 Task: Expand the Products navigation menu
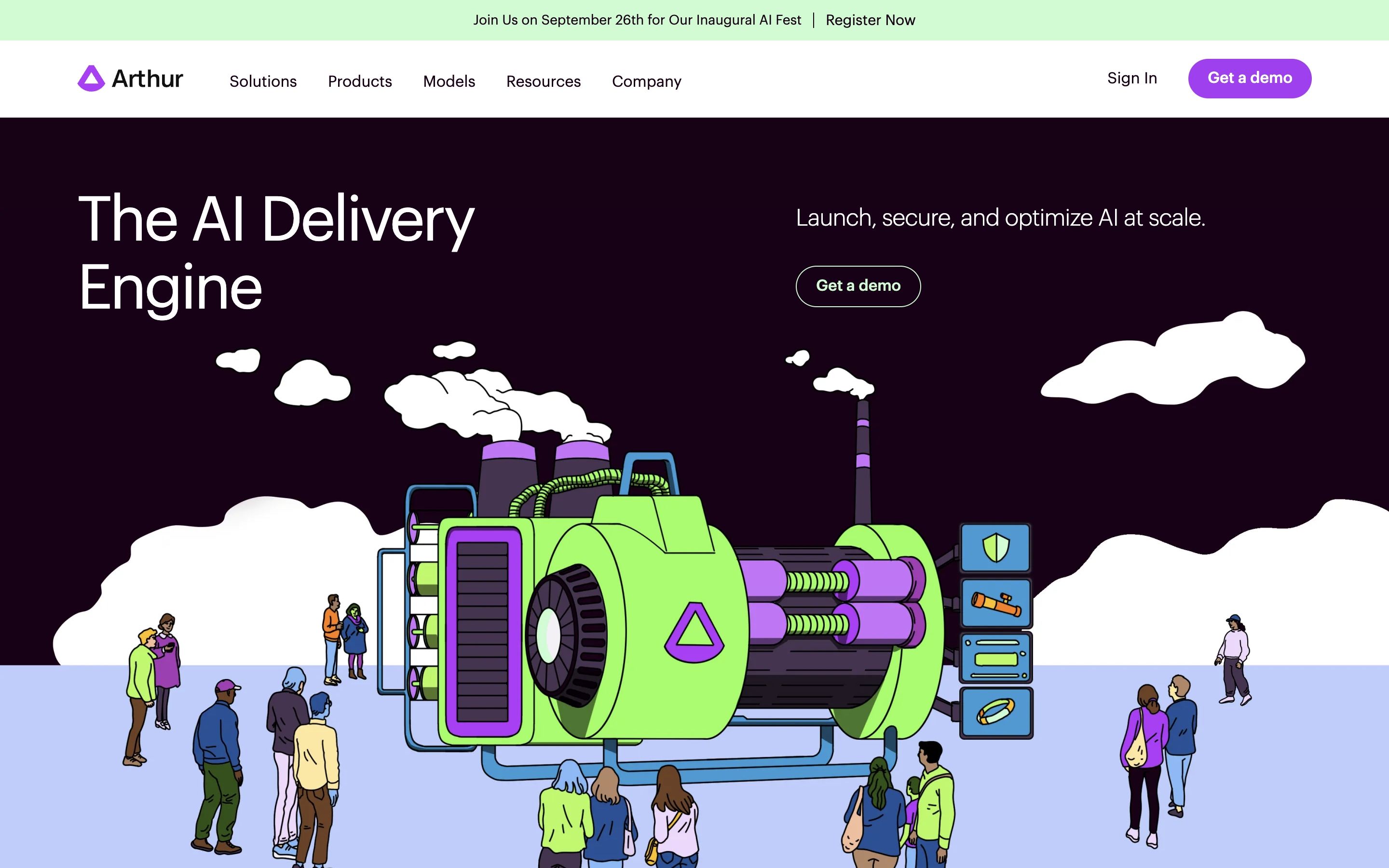coord(360,81)
